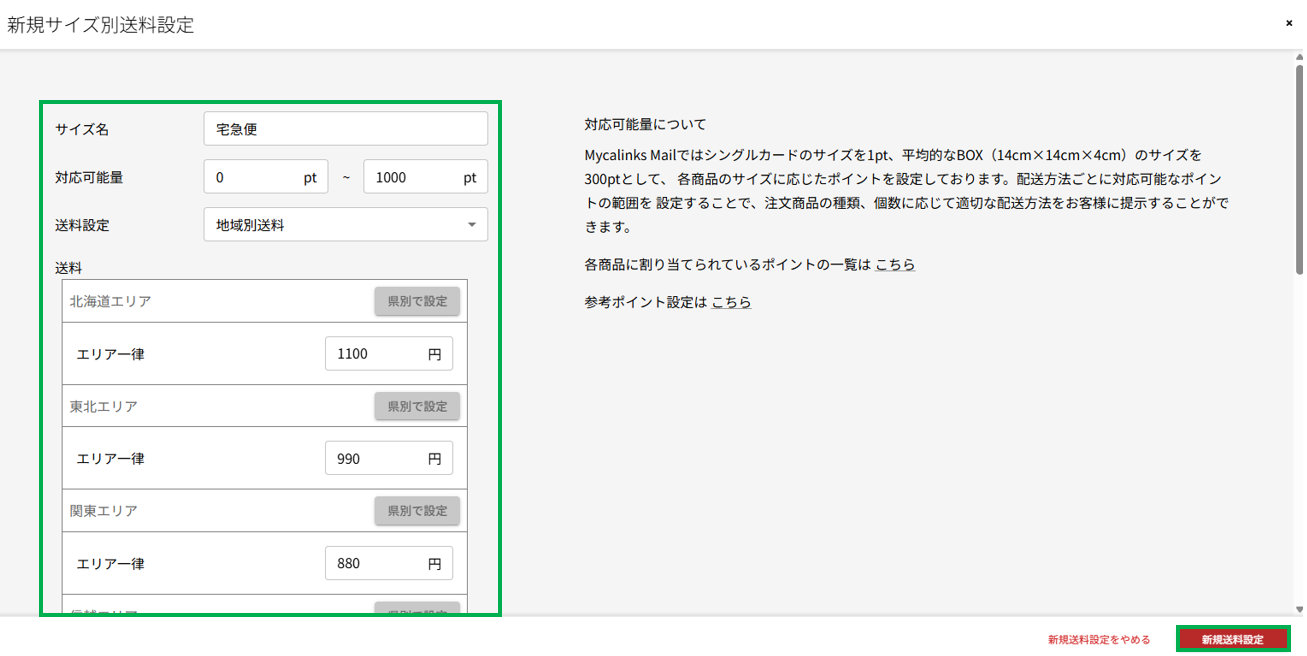The height and width of the screenshot is (656, 1307).
Task: Click 新規送料設定をやめる to cancel
Action: (x=1098, y=640)
